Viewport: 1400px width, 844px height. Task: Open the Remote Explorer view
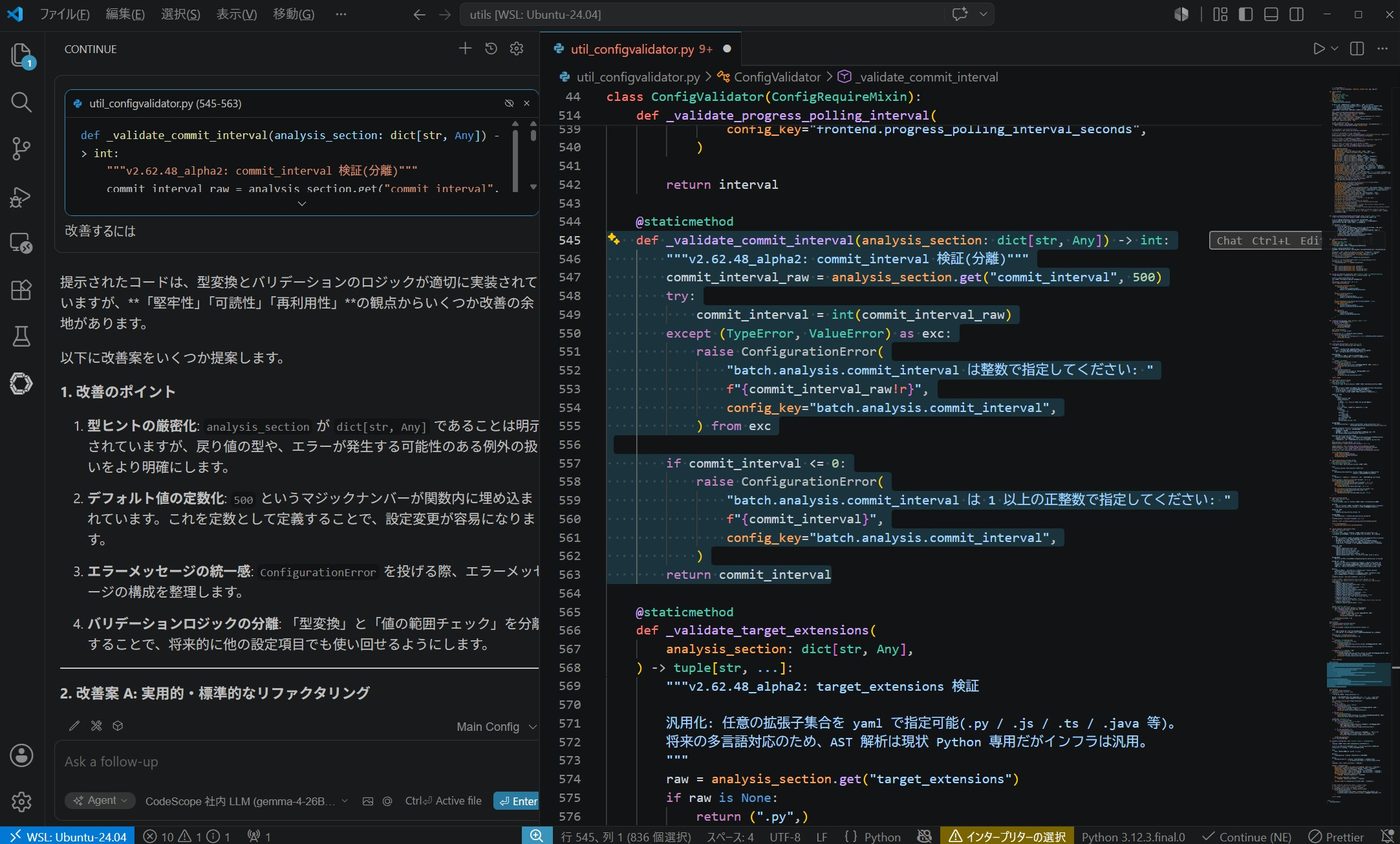21,243
